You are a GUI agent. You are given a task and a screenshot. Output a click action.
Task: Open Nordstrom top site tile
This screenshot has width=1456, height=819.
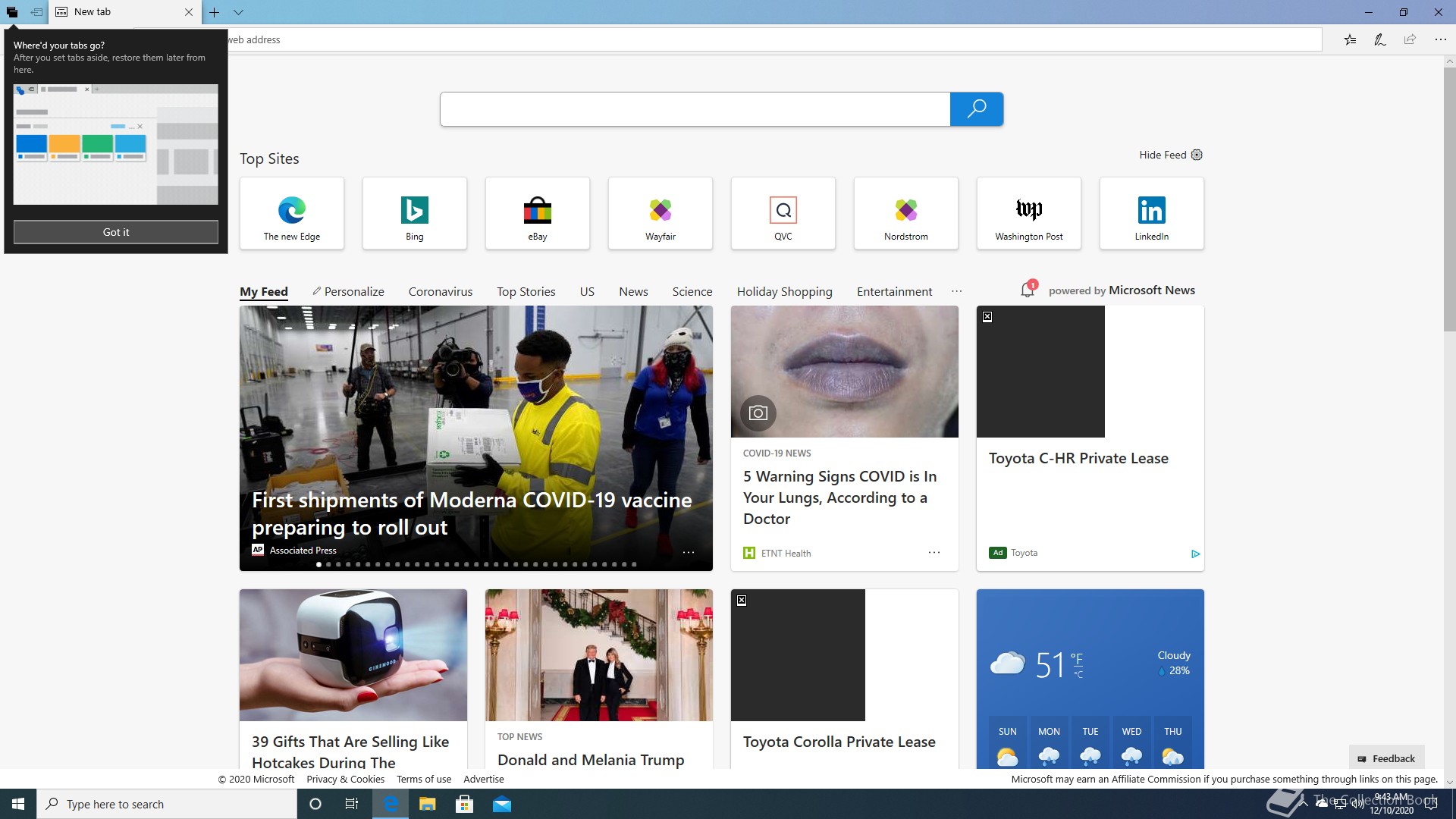coord(906,213)
